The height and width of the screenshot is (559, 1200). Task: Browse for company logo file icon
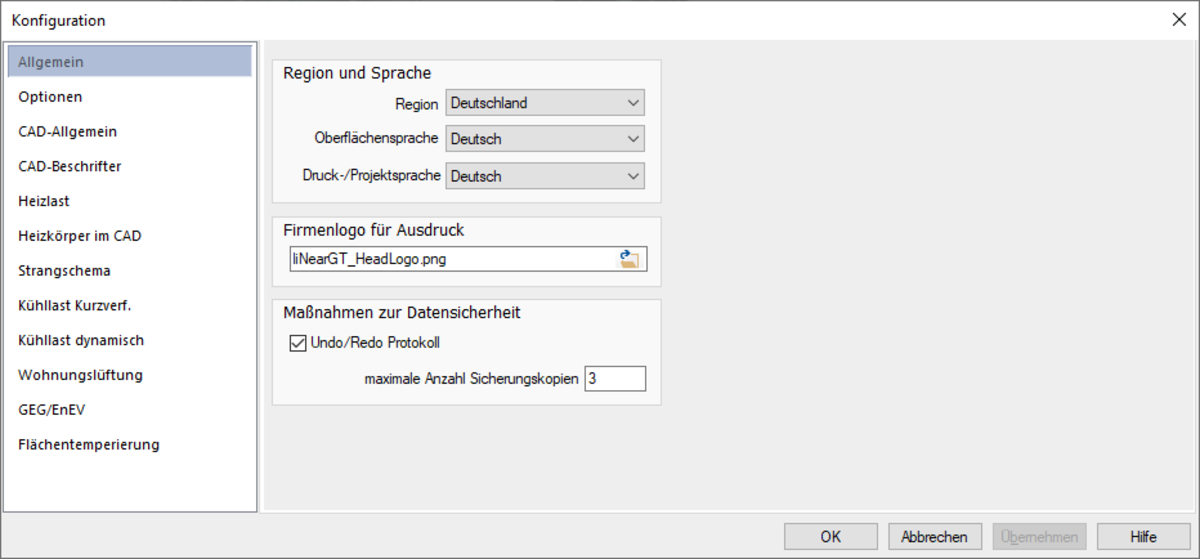click(x=629, y=260)
